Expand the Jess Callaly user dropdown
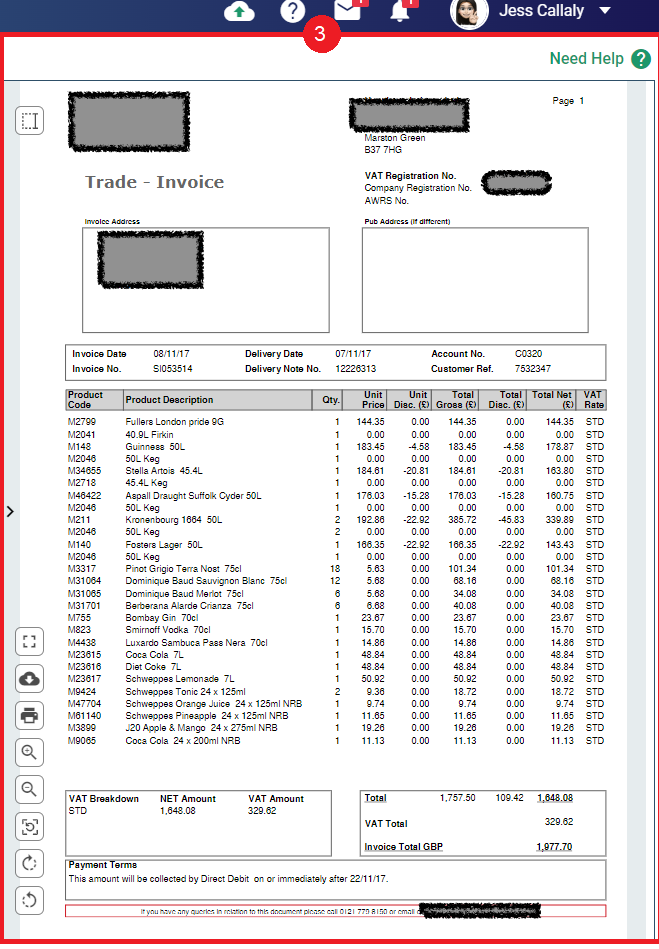This screenshot has height=949, width=659. (x=605, y=10)
